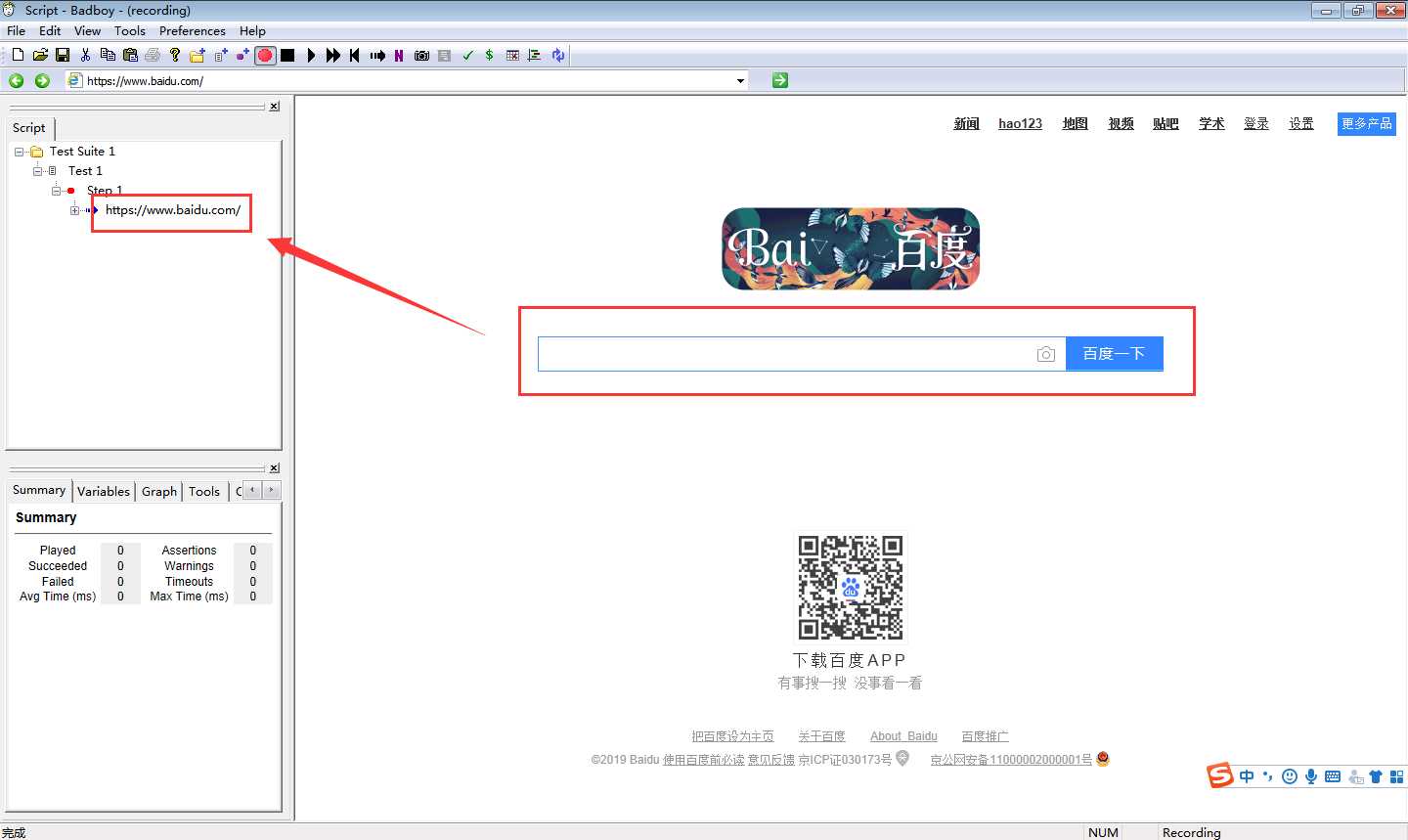
Task: Click the yellow question mark Help icon
Action: click(175, 55)
